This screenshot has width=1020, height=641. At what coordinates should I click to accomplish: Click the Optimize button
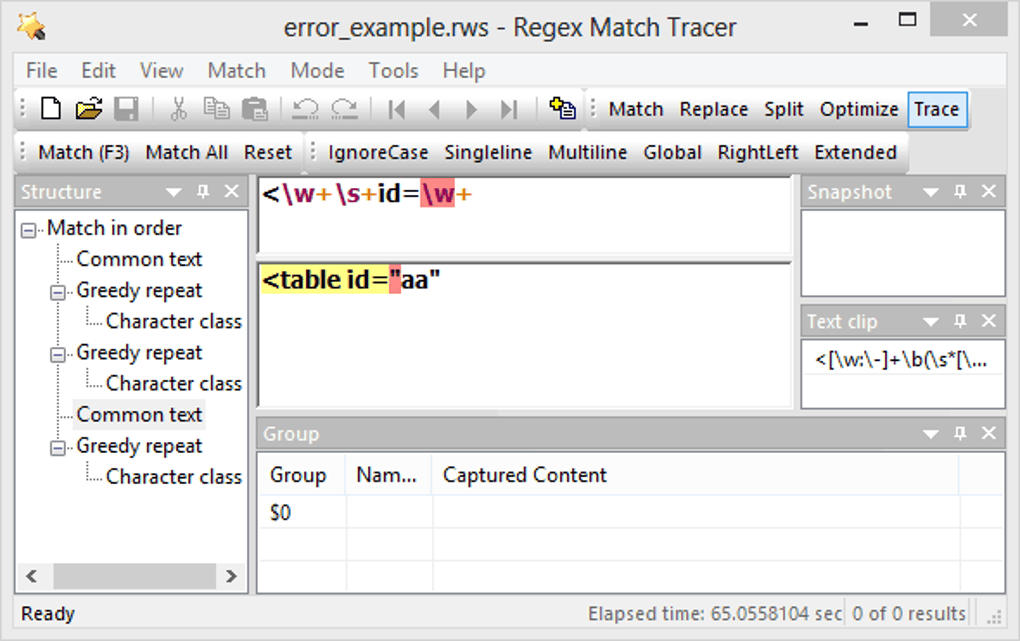pos(859,109)
